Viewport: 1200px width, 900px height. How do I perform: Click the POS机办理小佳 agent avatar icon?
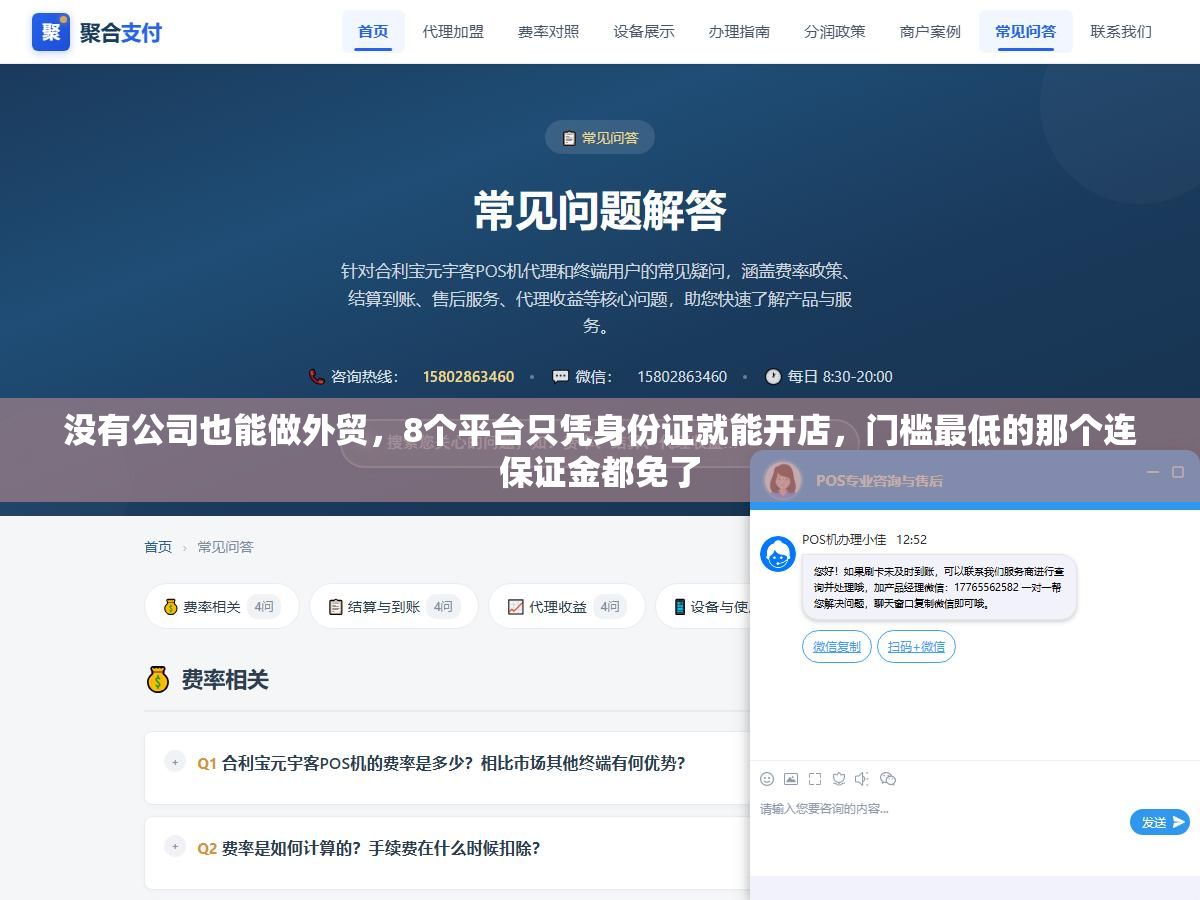point(778,554)
